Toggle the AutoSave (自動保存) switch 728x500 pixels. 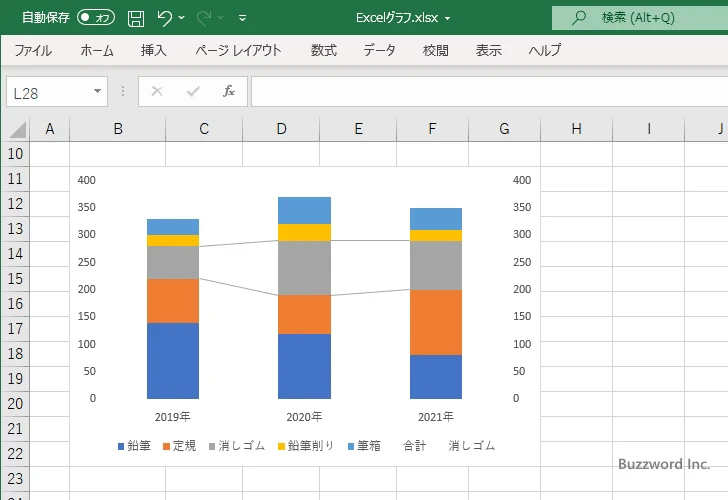click(96, 18)
